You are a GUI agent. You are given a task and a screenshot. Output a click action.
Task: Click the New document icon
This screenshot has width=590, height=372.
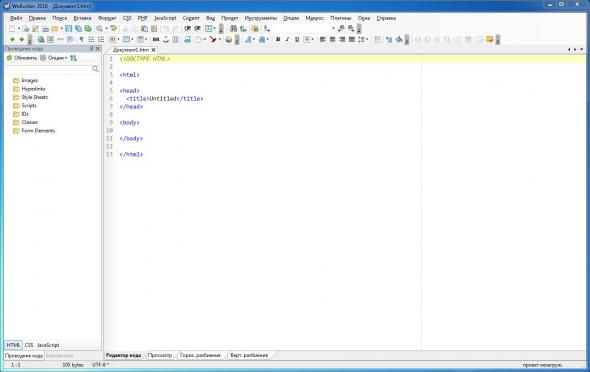pos(12,29)
